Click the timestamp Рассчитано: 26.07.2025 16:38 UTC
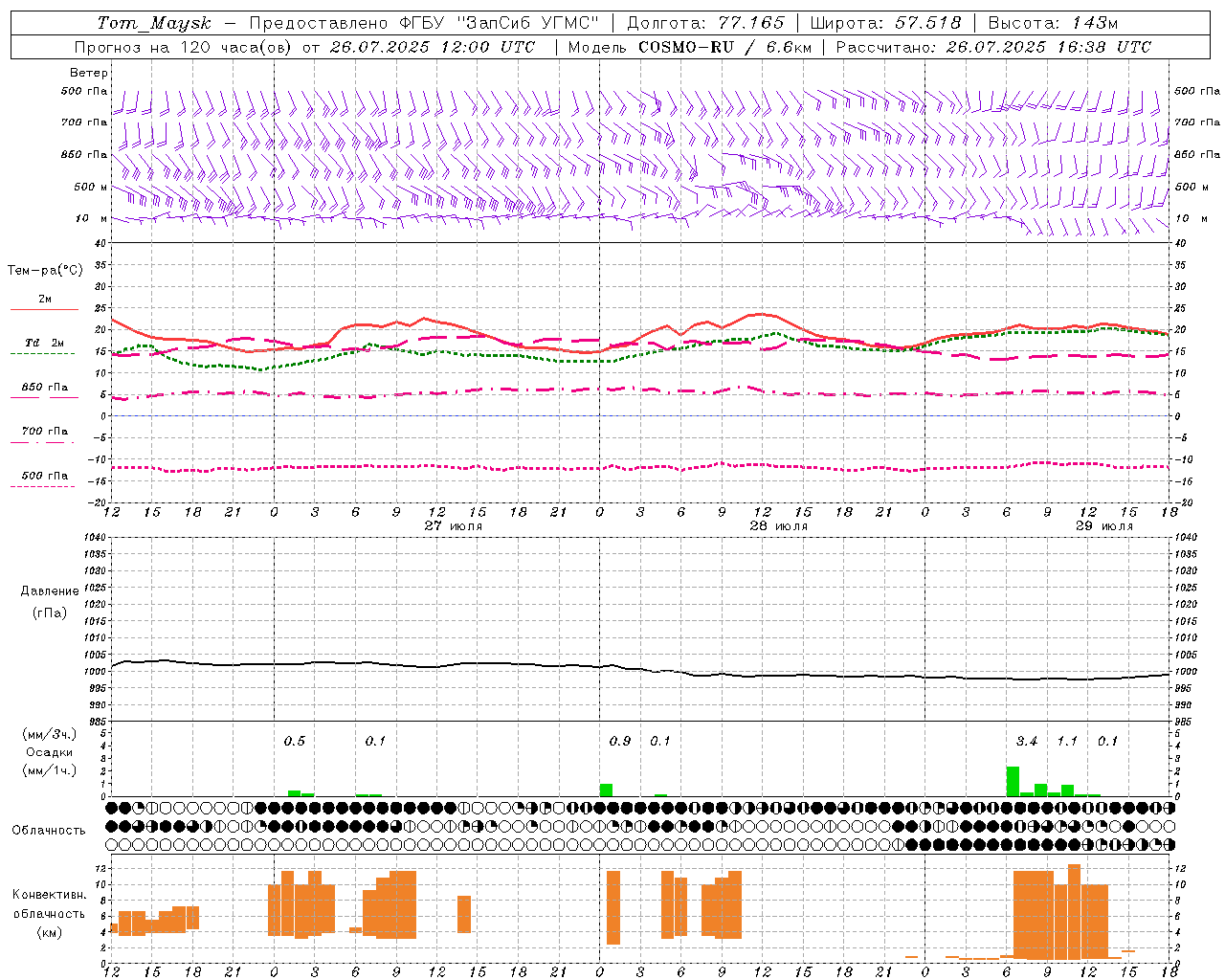This screenshot has height=980, width=1225. click(x=993, y=47)
